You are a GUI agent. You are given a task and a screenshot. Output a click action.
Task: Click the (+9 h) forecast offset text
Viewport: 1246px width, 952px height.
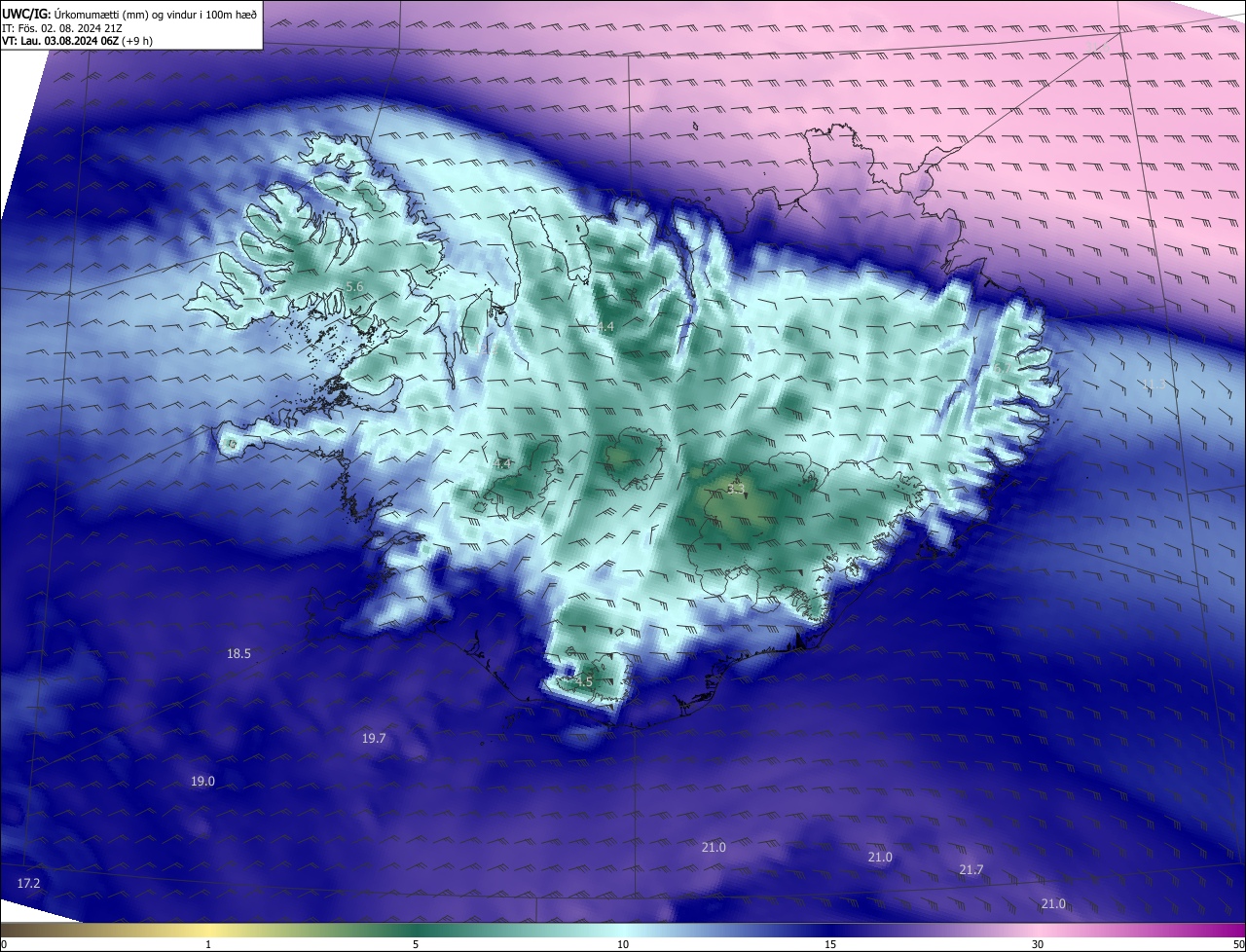(138, 41)
